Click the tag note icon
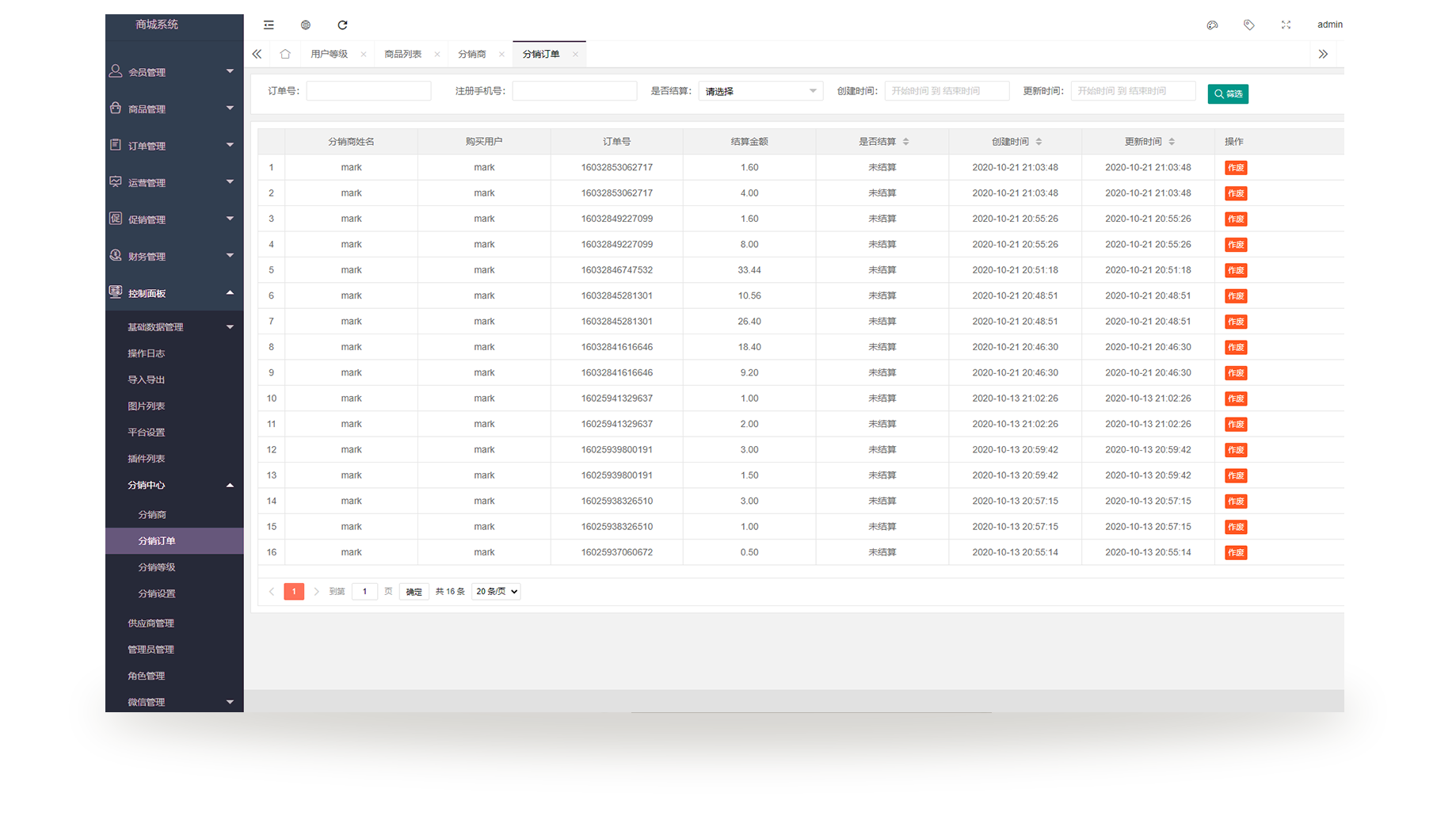Image resolution: width=1456 pixels, height=816 pixels. 1249,25
